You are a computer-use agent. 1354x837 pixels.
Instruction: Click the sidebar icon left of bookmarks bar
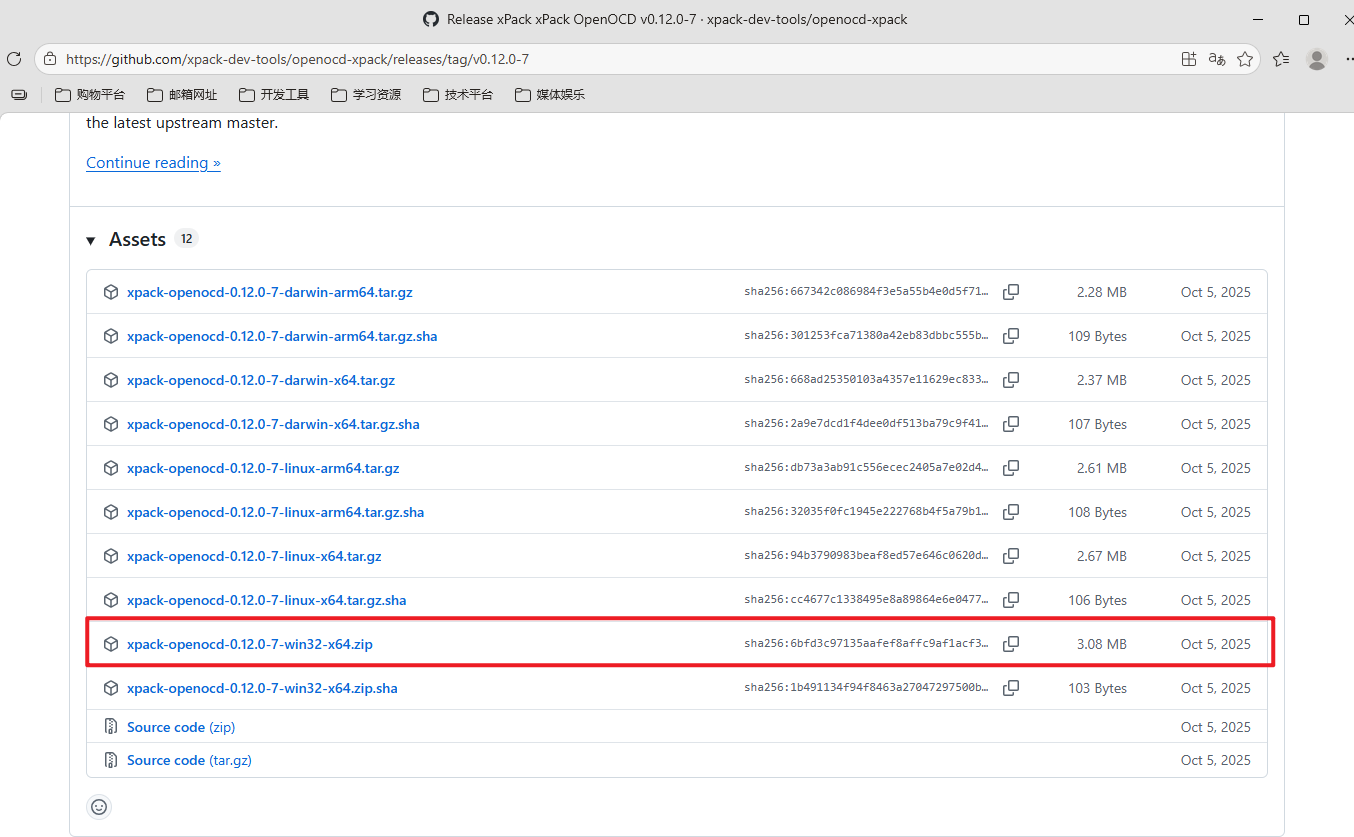pos(19,95)
